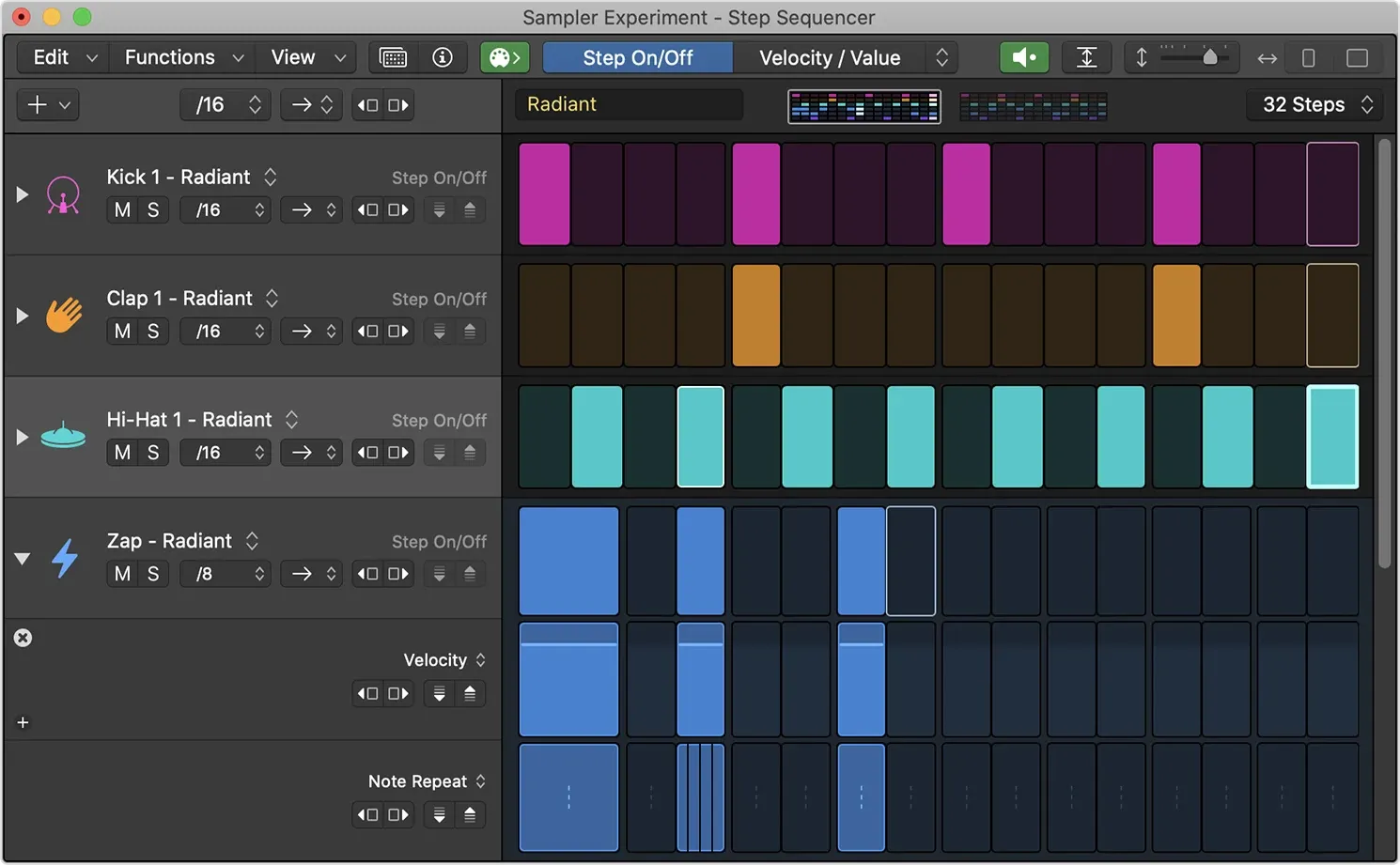This screenshot has width=1400, height=865.
Task: Rotate the whole pattern right
Action: coord(398,105)
